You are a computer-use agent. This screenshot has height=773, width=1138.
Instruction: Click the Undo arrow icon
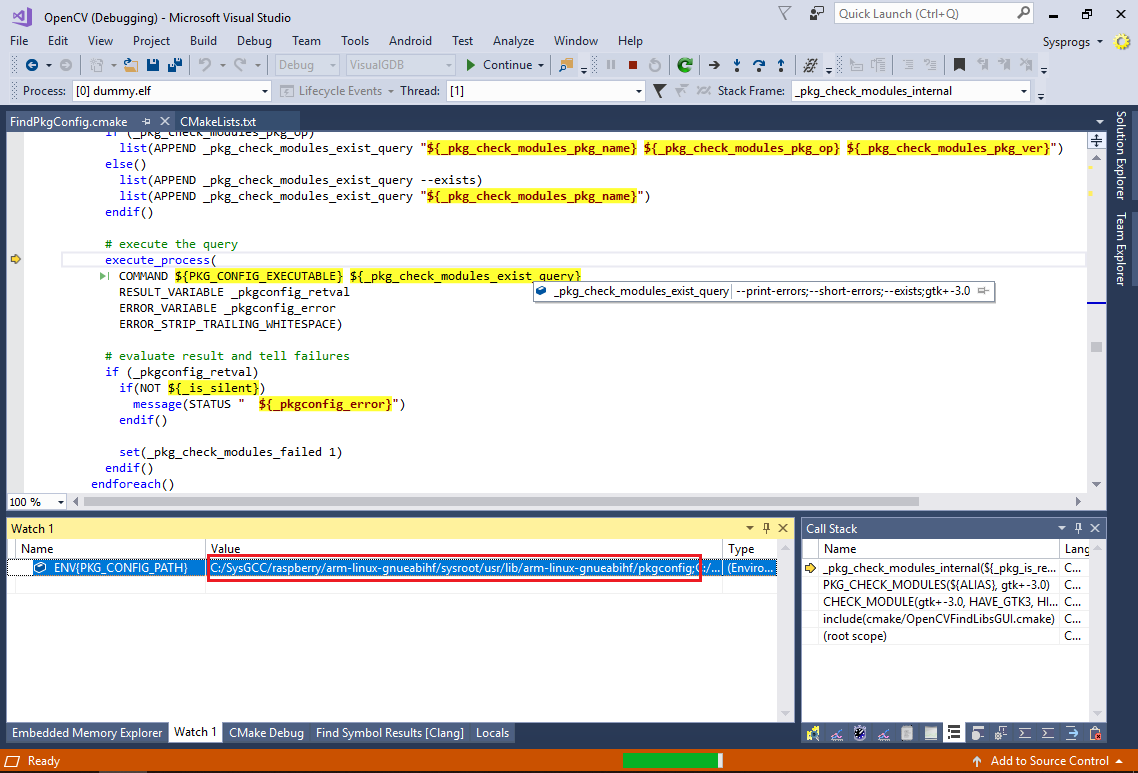[205, 65]
